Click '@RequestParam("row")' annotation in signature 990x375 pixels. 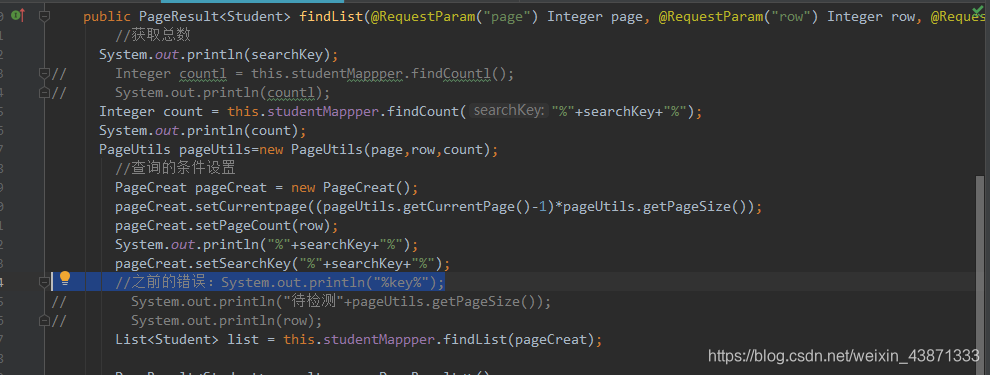click(x=738, y=16)
